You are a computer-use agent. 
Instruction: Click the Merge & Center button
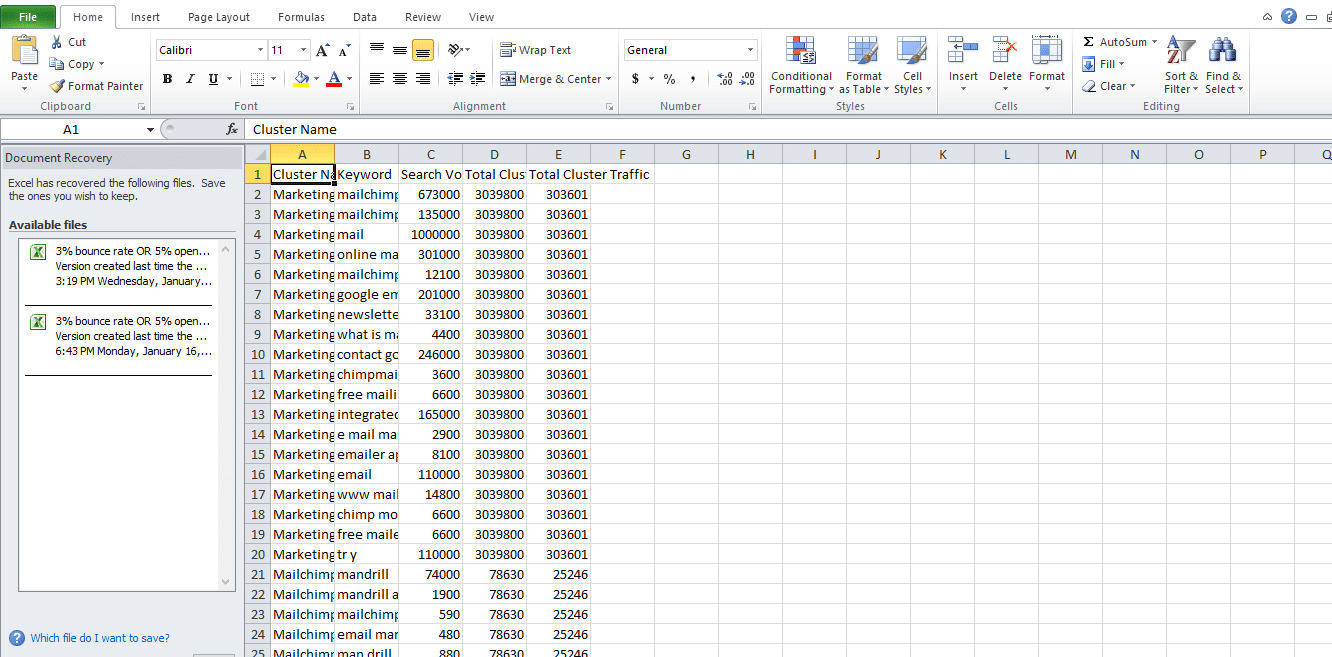[551, 79]
